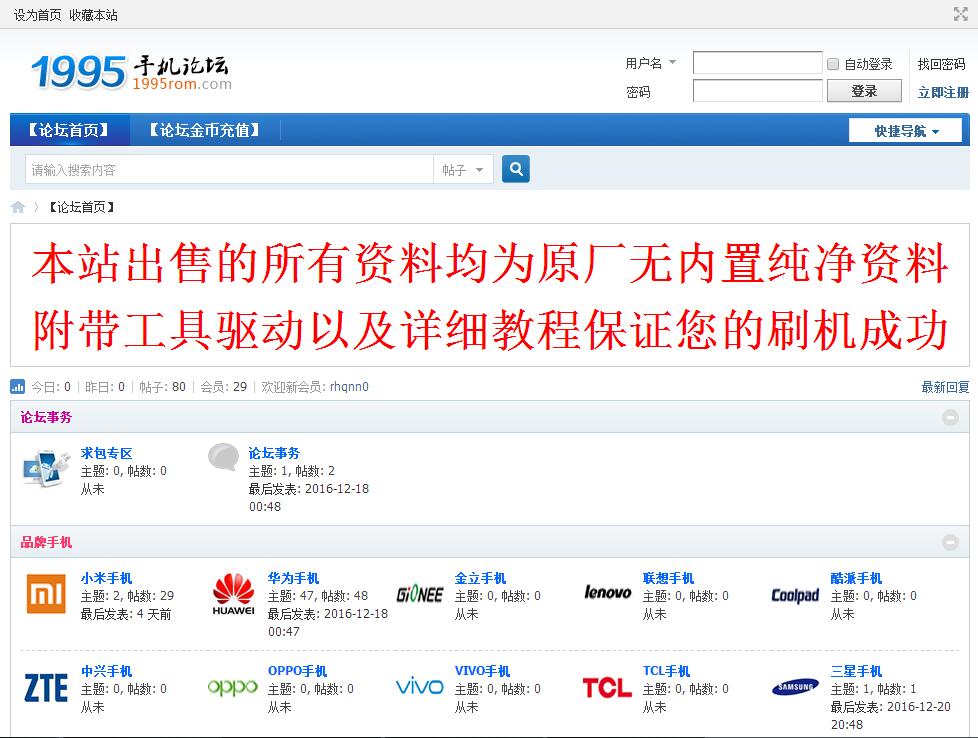
Task: Click the TCL logo icon
Action: [607, 687]
